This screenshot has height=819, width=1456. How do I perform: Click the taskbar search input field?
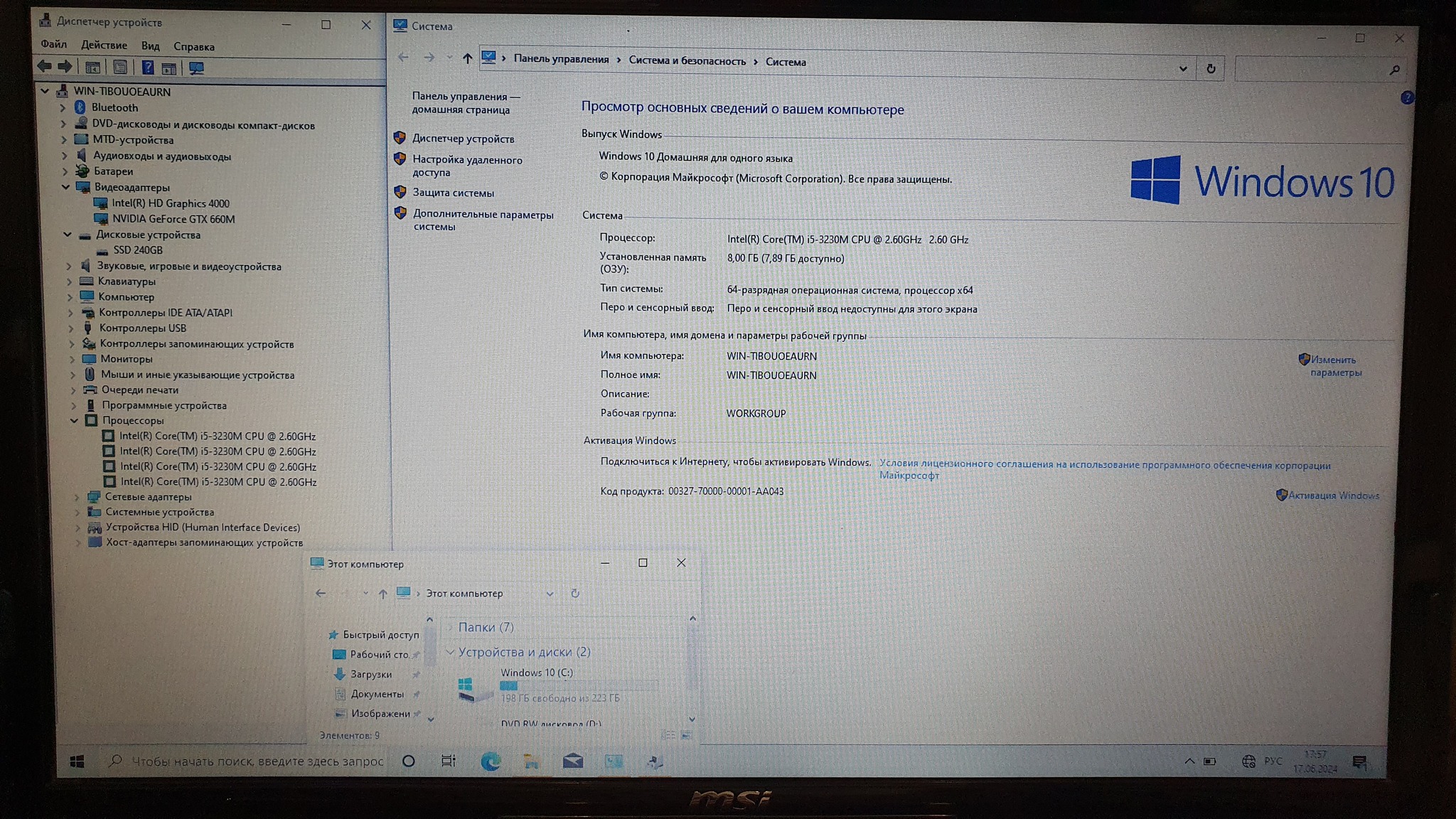pyautogui.click(x=256, y=761)
